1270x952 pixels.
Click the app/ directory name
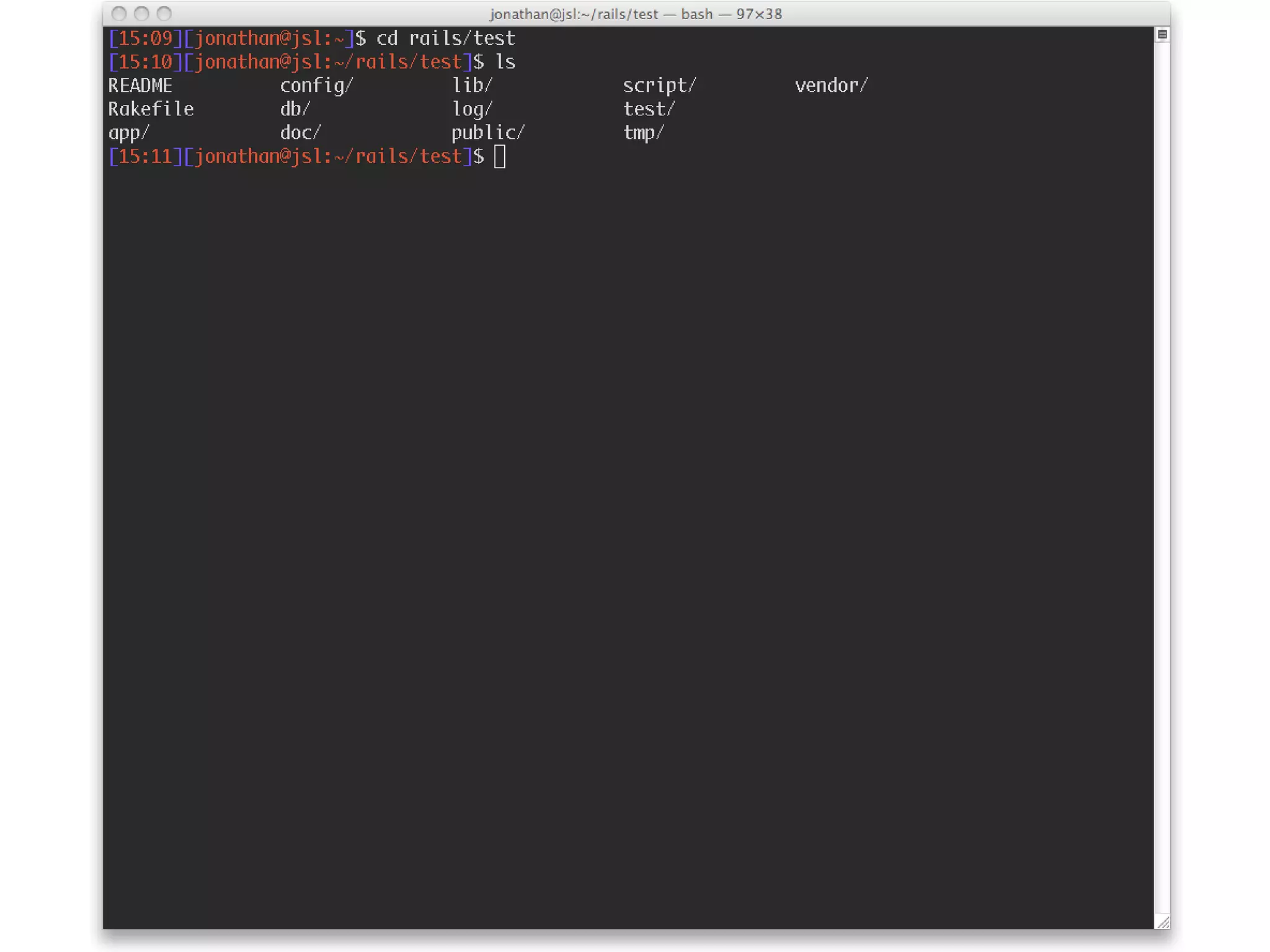pyautogui.click(x=129, y=133)
